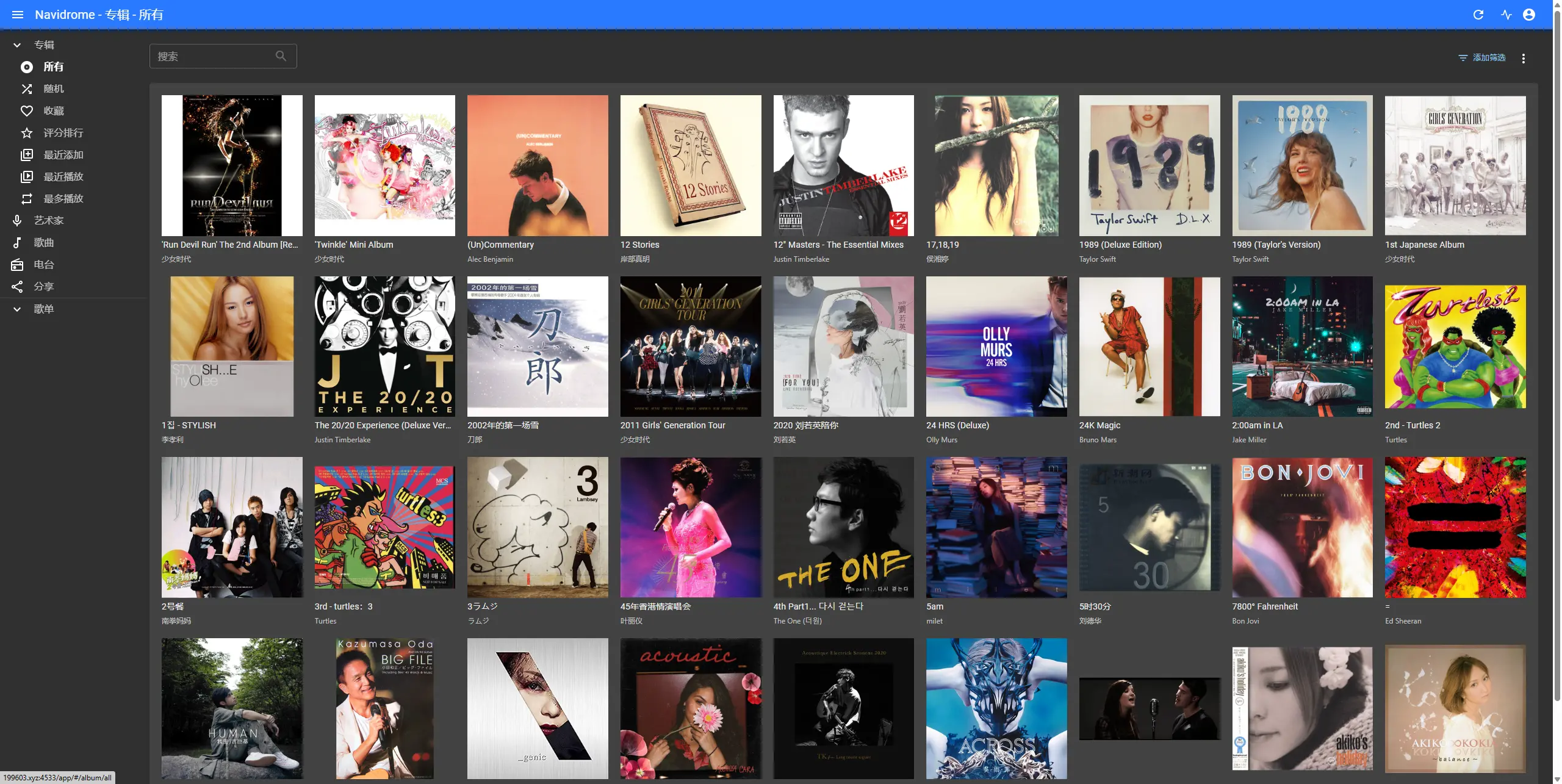Click the star icon for 评分排行
1562x784 pixels.
coord(27,133)
